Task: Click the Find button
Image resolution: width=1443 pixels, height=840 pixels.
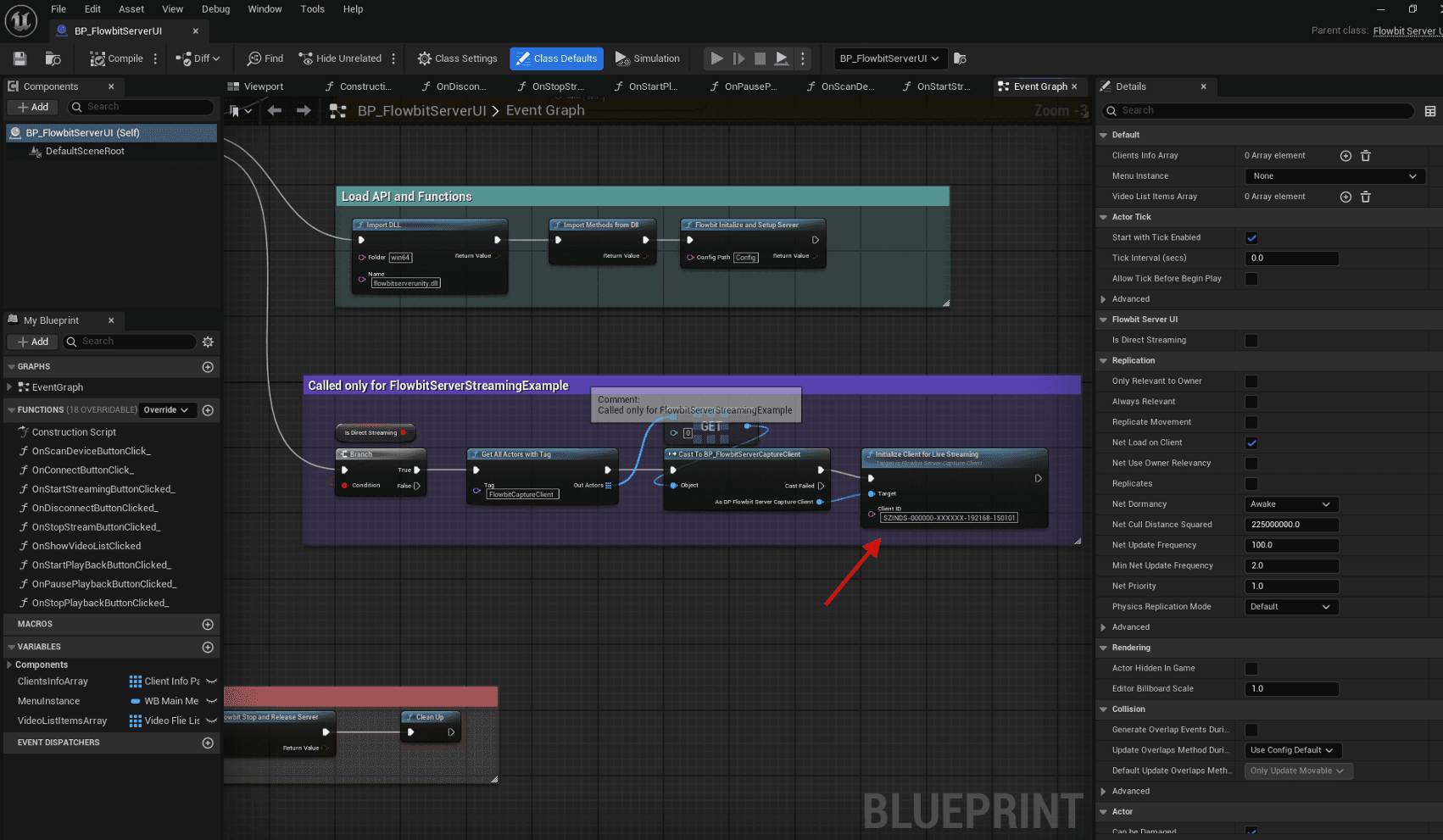Action: tap(265, 58)
